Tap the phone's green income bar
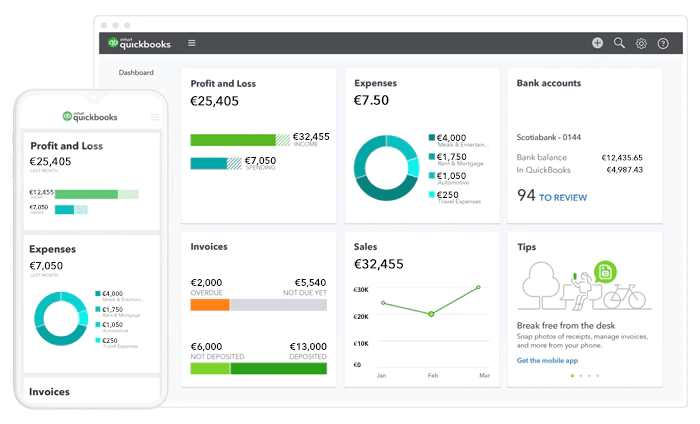Image resolution: width=700 pixels, height=424 pixels. [86, 194]
